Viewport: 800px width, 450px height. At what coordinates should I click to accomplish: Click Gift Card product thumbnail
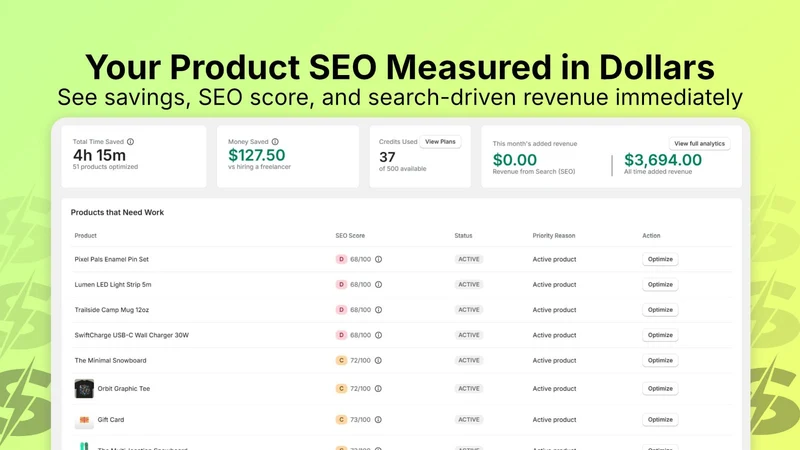[84, 420]
